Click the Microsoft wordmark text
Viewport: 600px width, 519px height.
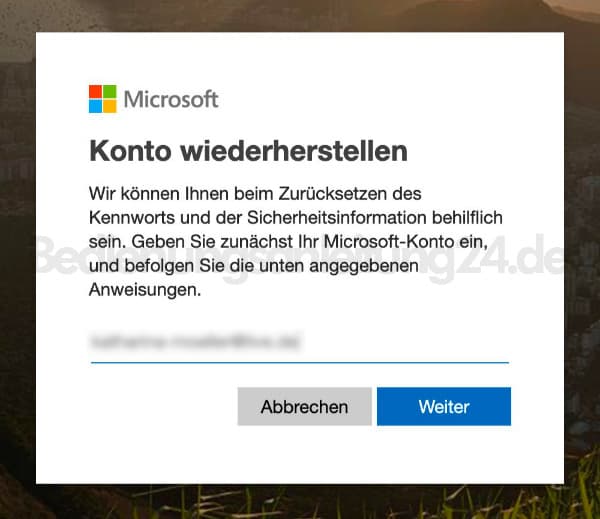click(x=171, y=100)
